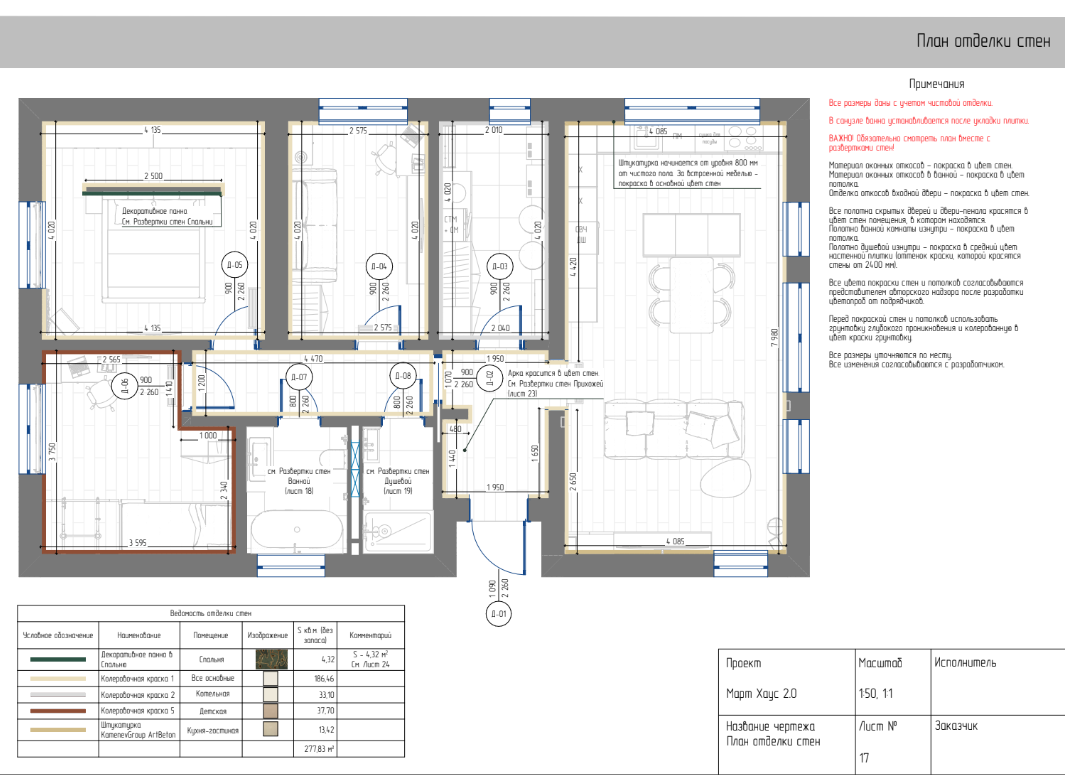Click the legend line sample for Колеровочная краска 1
Viewport: 1065px width, 775px height.
[x=58, y=679]
